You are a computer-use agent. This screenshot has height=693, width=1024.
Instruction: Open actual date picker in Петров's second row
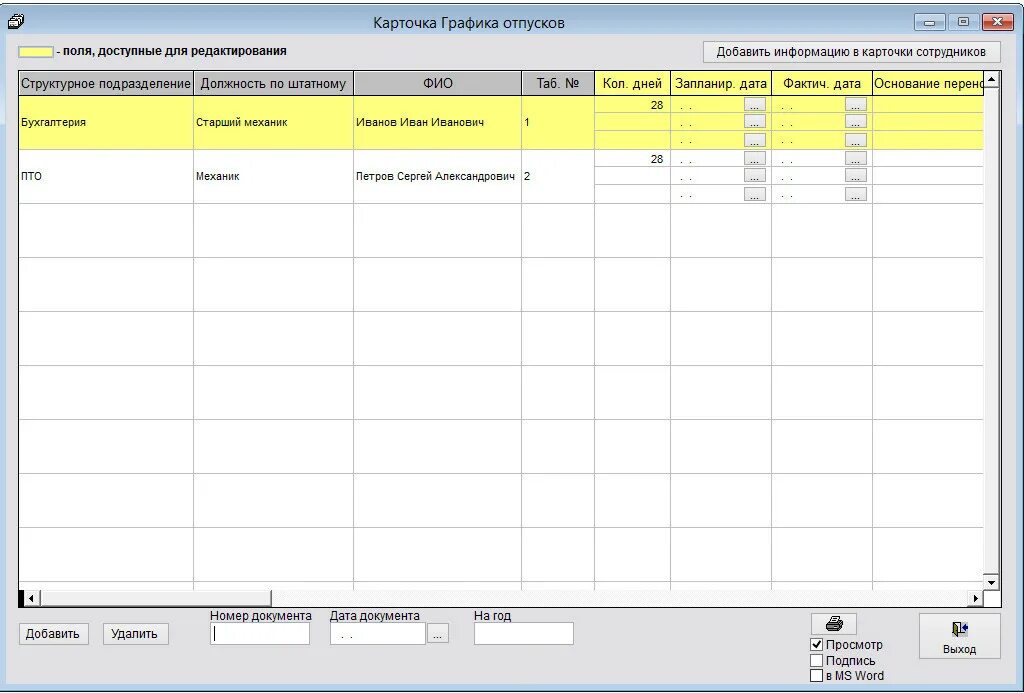click(x=856, y=176)
